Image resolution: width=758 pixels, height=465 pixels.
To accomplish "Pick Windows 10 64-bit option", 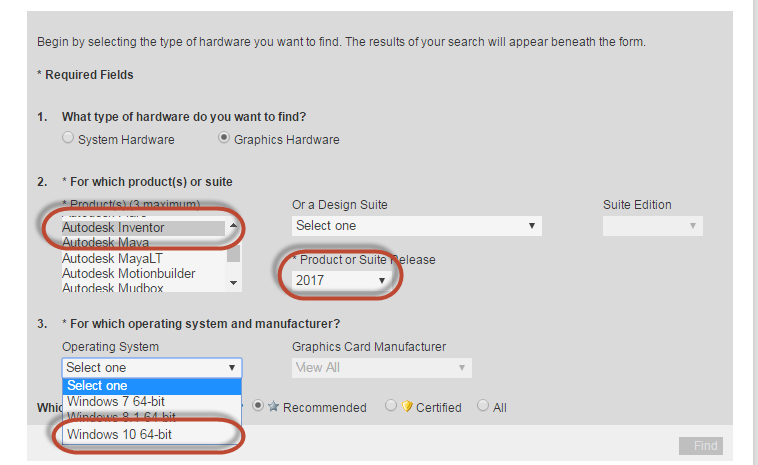I will [152, 435].
